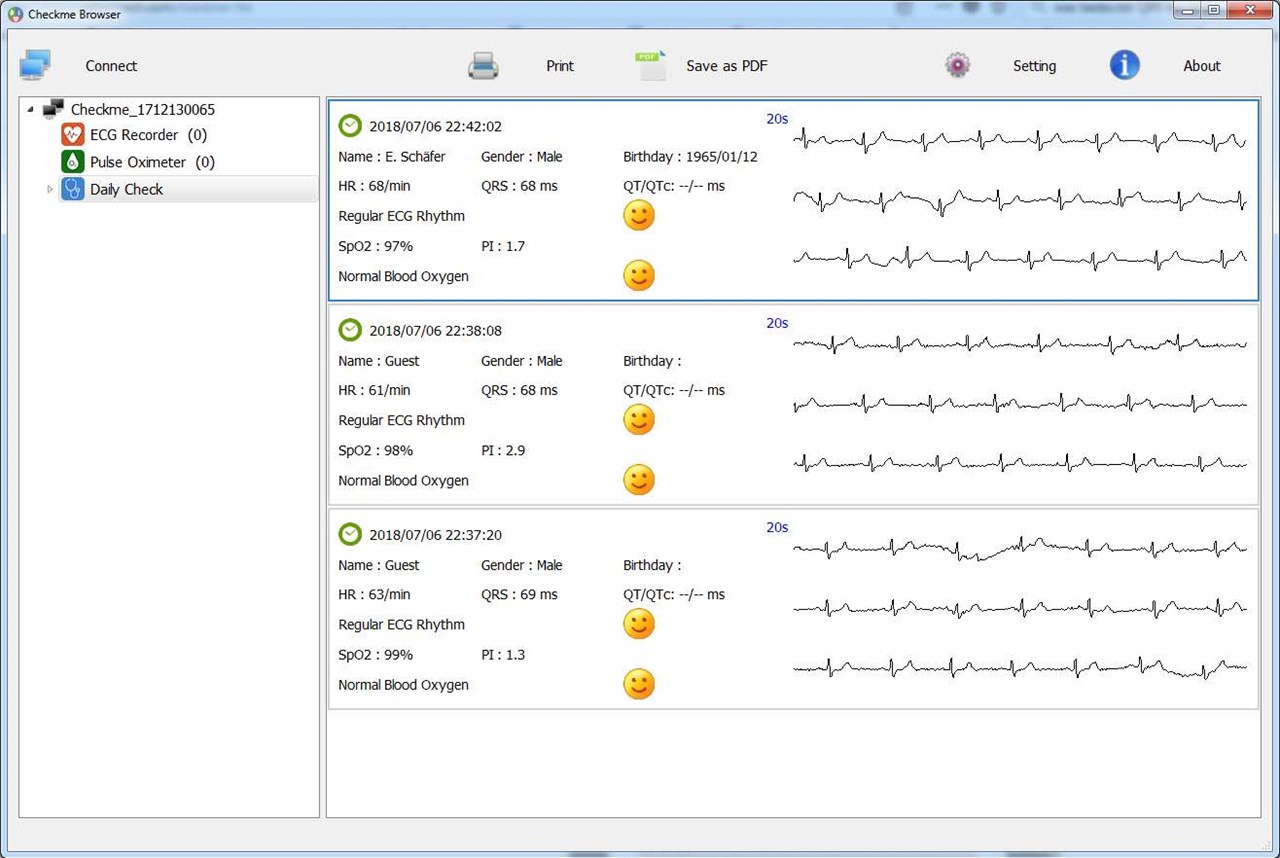This screenshot has width=1280, height=858.
Task: Click blood oxygen smiley in 22:37:20 record
Action: tap(639, 683)
